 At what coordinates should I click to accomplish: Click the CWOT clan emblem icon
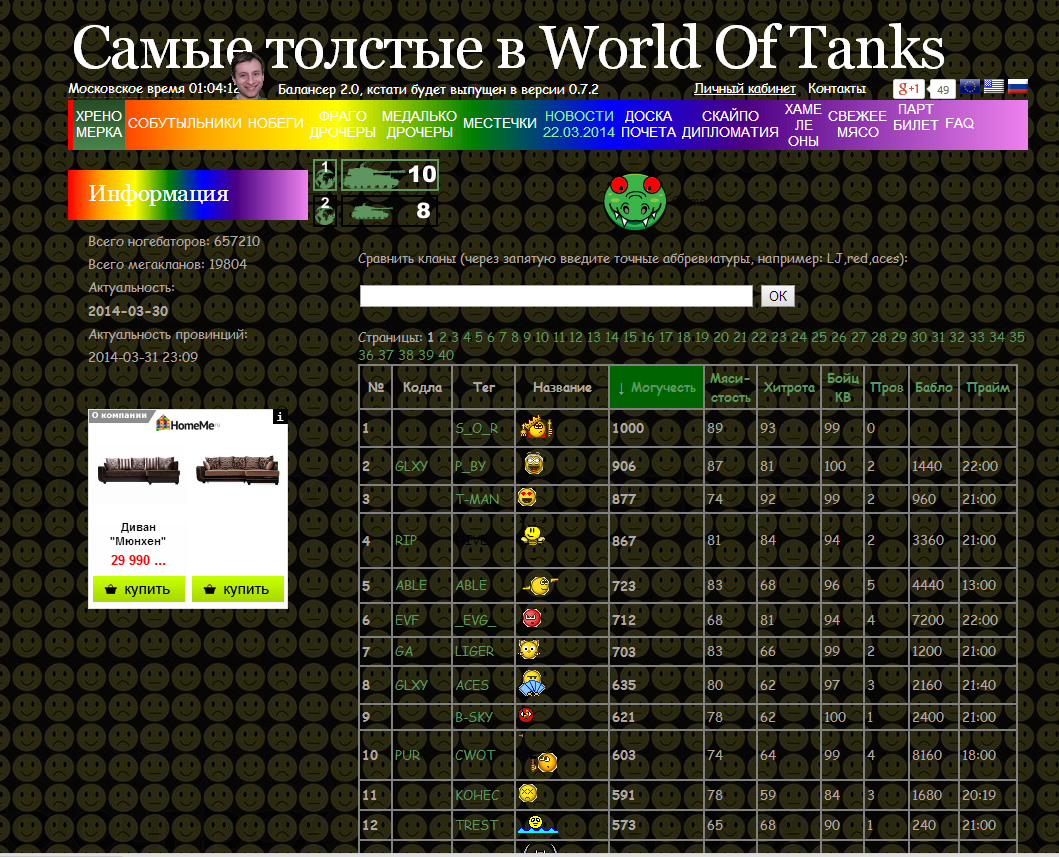click(x=545, y=763)
